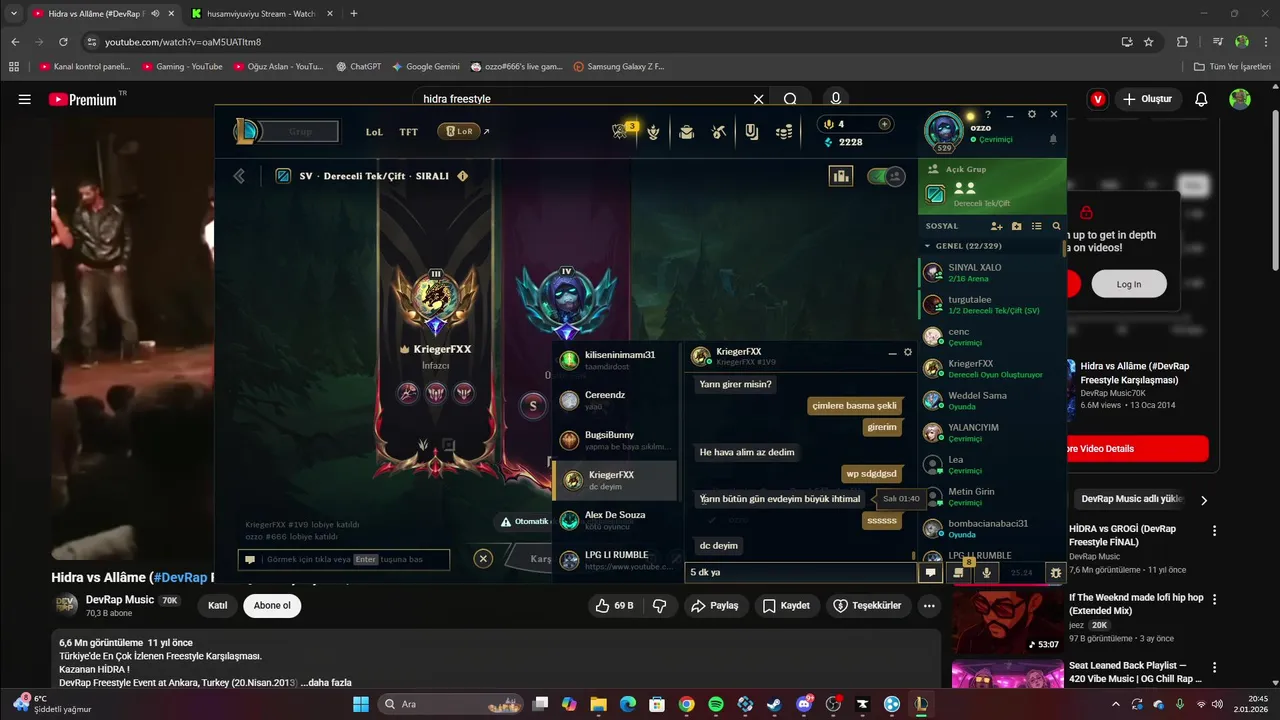Screen dimensions: 1280x720
Task: Switch to LoL tab
Action: 374,131
